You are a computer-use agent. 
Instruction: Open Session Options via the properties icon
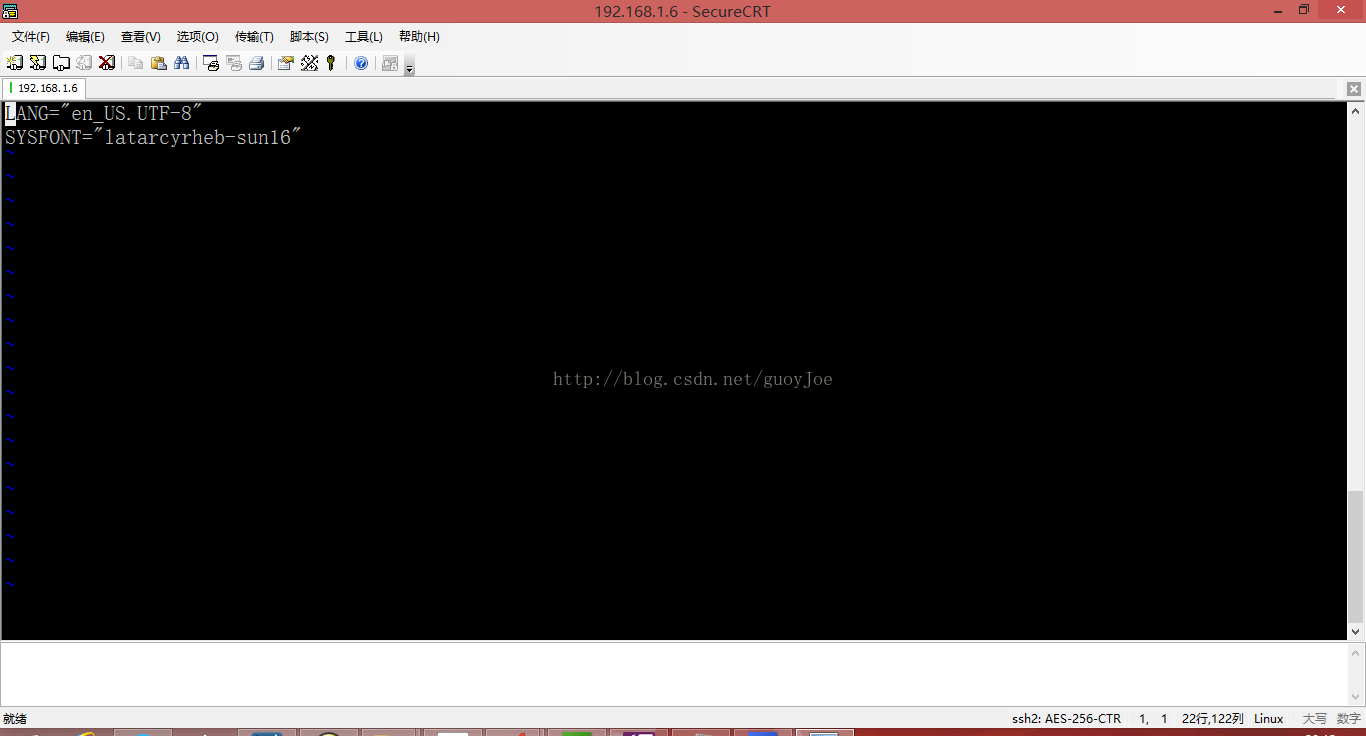click(x=285, y=62)
